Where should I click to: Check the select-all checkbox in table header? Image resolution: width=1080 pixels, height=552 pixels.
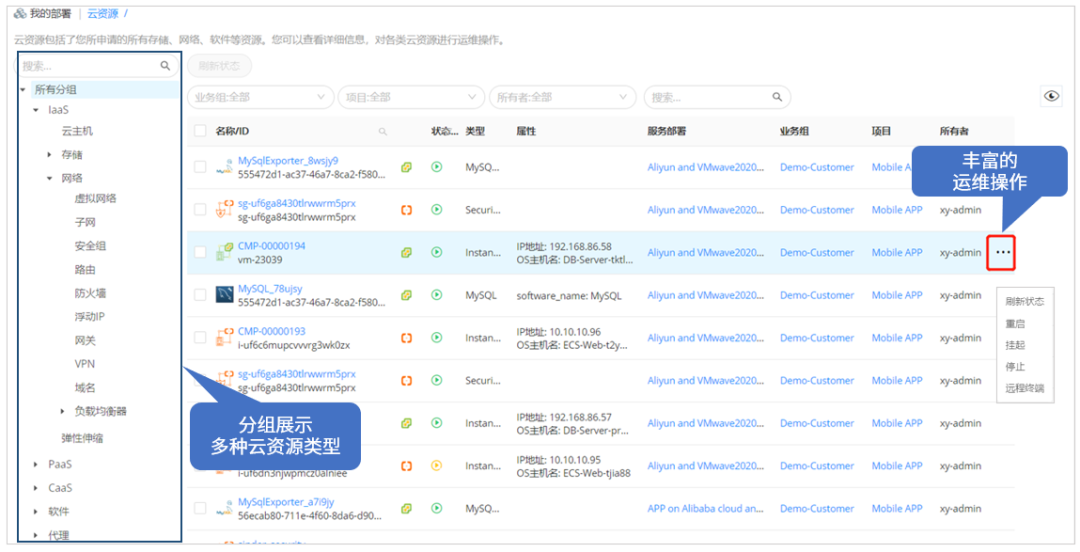click(201, 131)
